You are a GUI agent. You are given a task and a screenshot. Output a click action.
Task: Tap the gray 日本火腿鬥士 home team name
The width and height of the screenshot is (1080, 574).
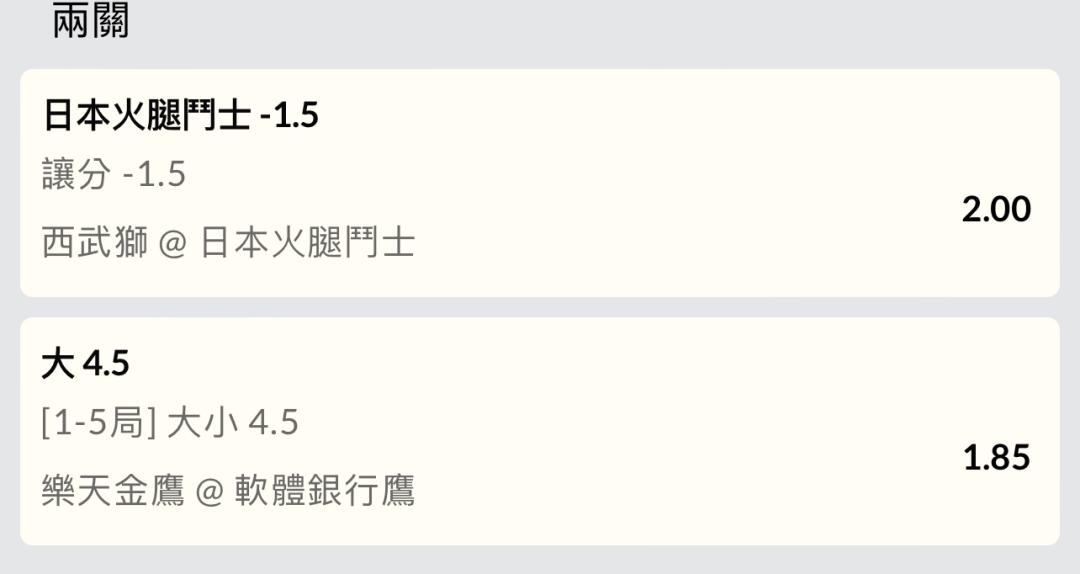point(307,243)
